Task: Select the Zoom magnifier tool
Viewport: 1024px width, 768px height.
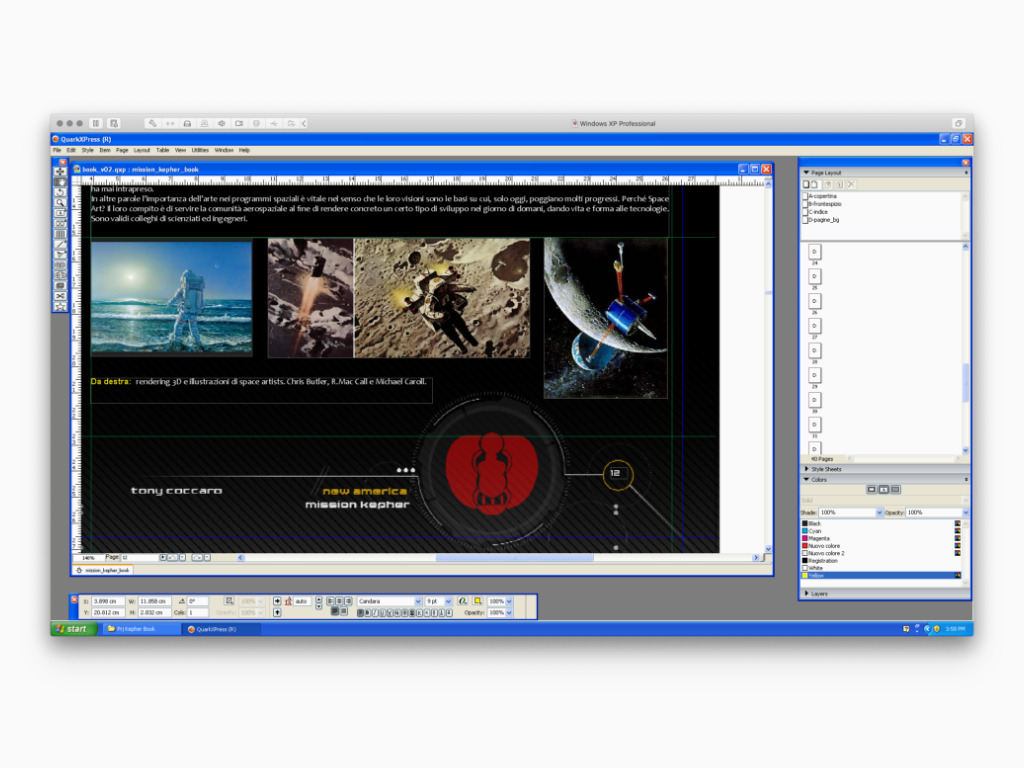Action: point(60,202)
